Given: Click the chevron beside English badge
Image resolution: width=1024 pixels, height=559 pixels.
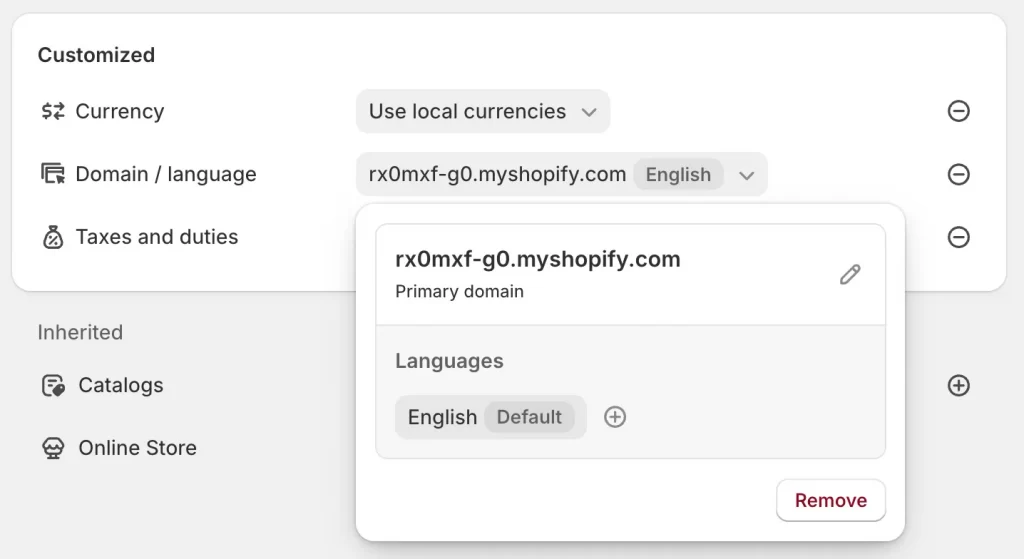Looking at the screenshot, I should pos(746,175).
